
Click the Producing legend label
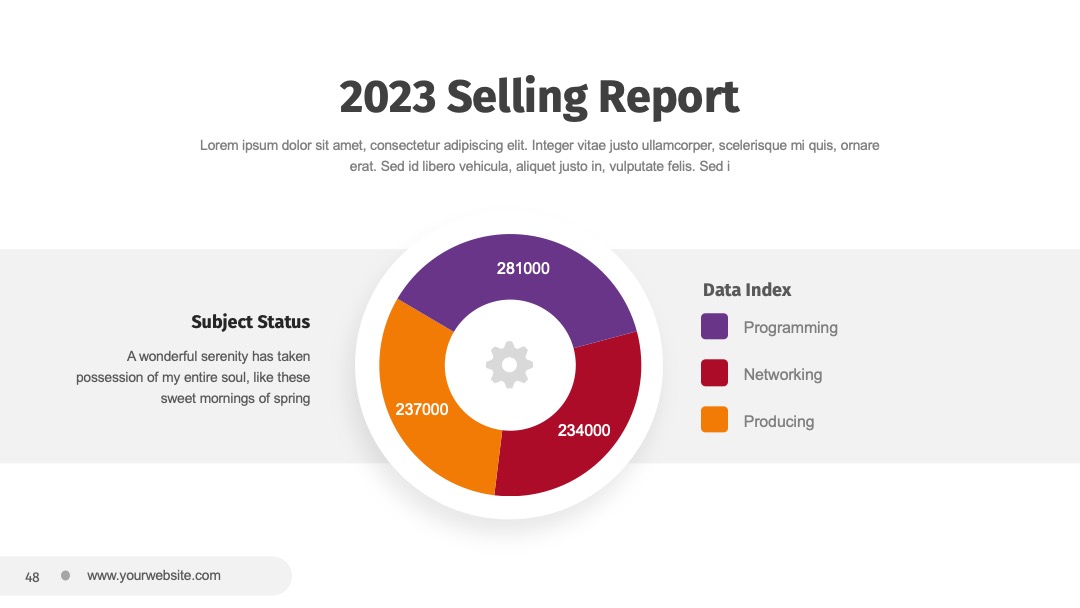click(778, 421)
